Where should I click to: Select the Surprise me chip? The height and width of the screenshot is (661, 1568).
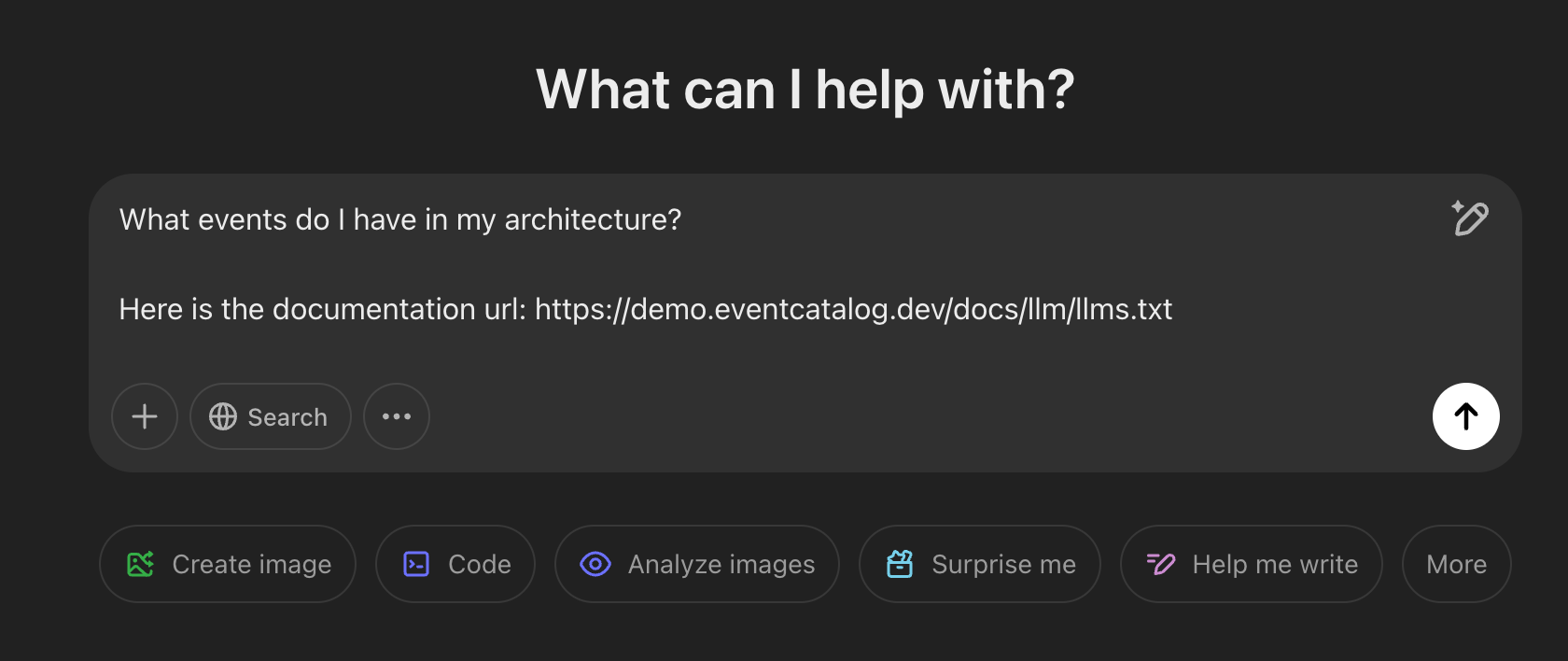pyautogui.click(x=1003, y=564)
